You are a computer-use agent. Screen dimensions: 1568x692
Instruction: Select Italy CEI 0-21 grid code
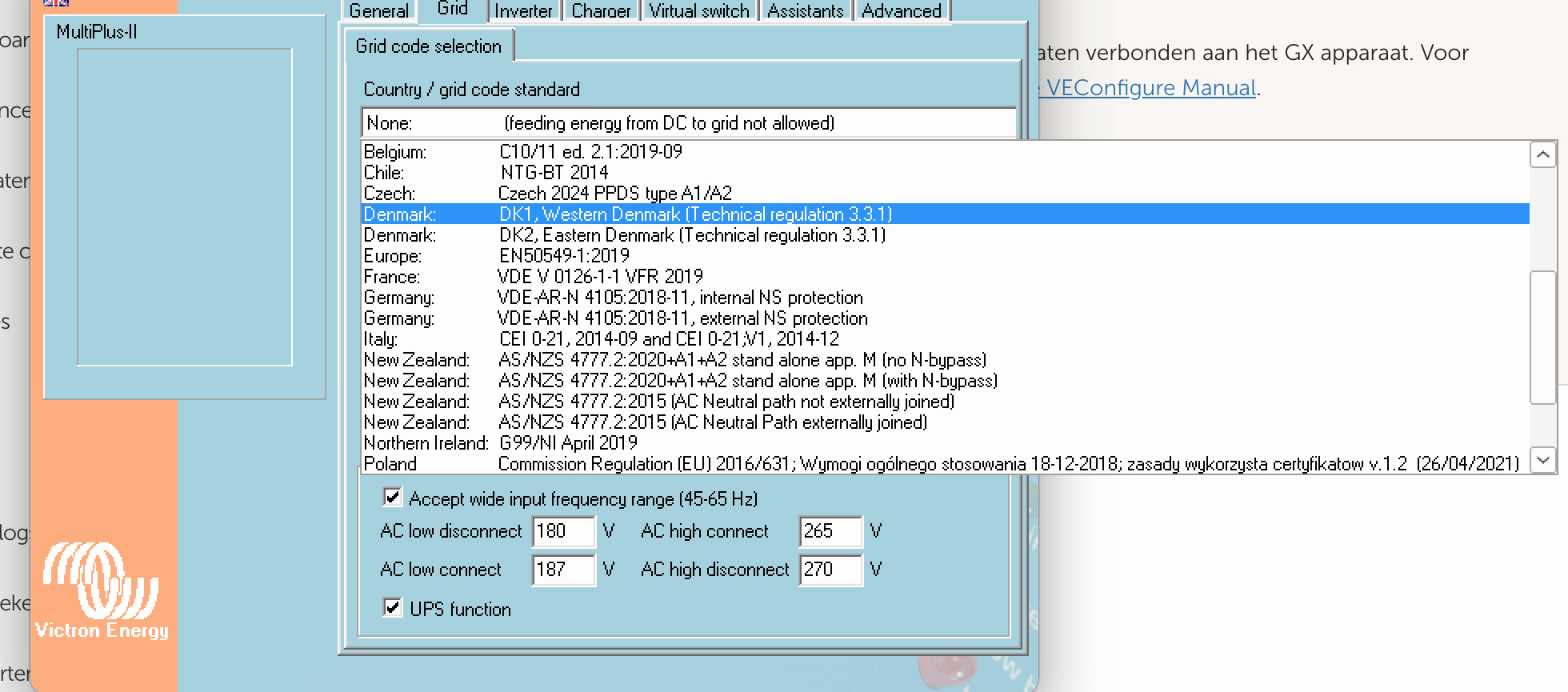945,339
